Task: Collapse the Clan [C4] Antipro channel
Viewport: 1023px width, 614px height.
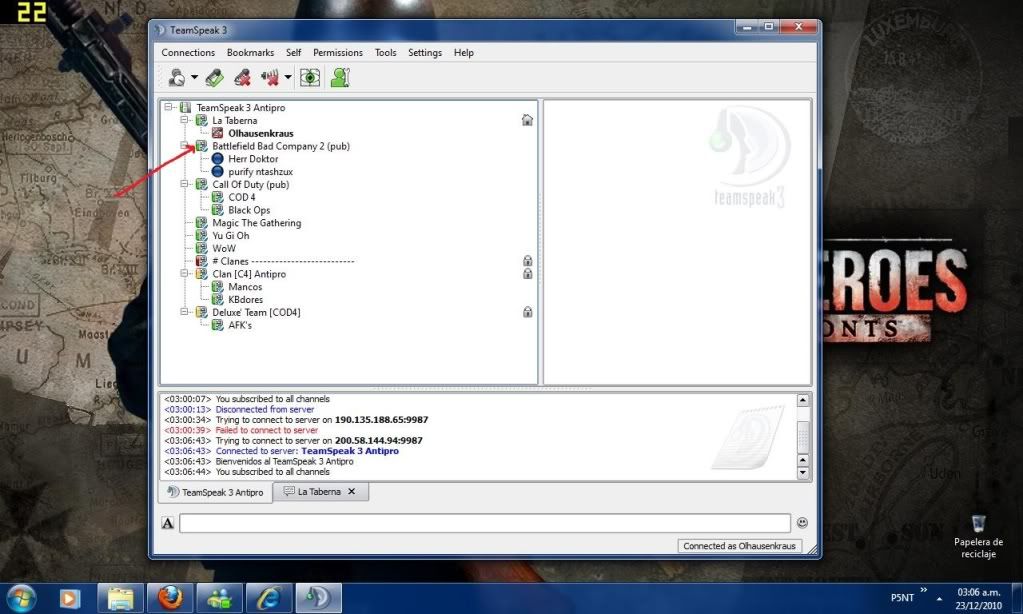Action: point(184,273)
